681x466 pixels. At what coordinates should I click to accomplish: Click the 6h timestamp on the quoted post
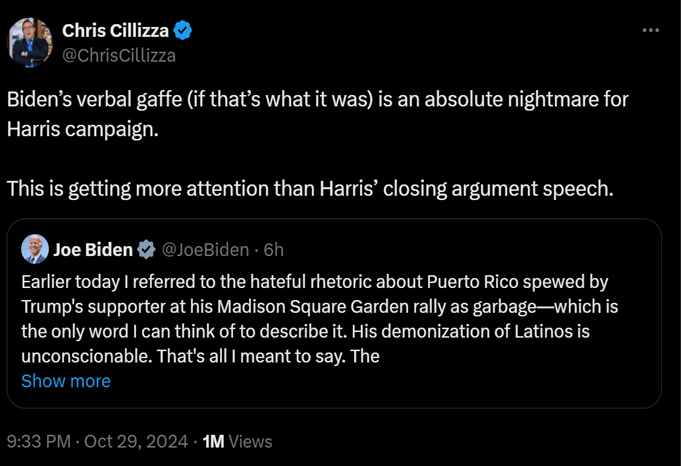(x=273, y=249)
